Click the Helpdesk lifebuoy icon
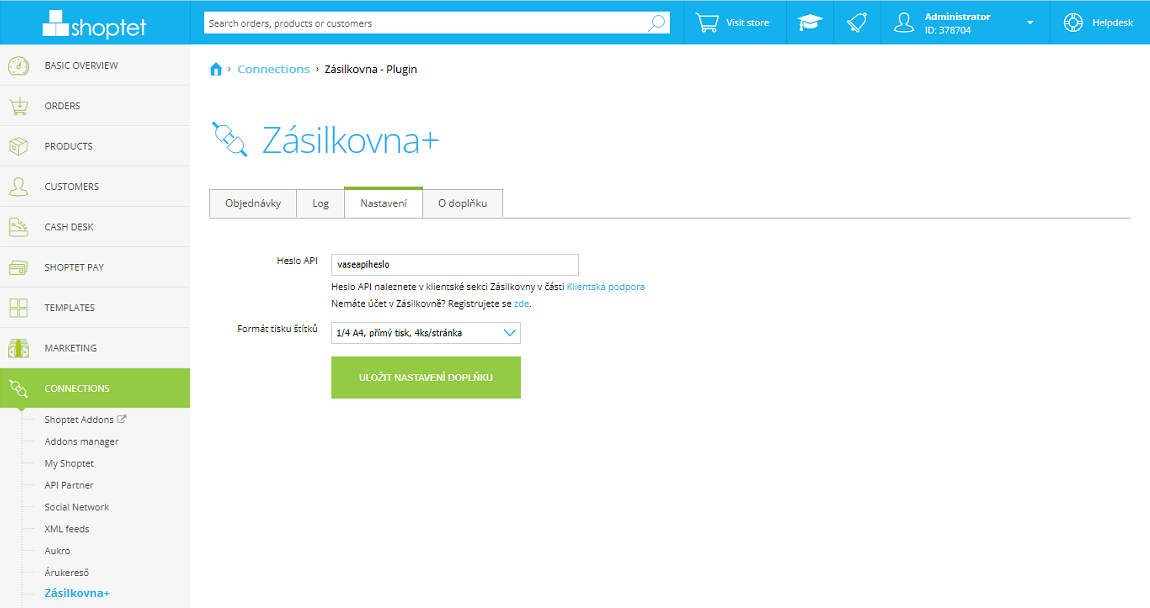The image size is (1150, 608). pos(1073,23)
